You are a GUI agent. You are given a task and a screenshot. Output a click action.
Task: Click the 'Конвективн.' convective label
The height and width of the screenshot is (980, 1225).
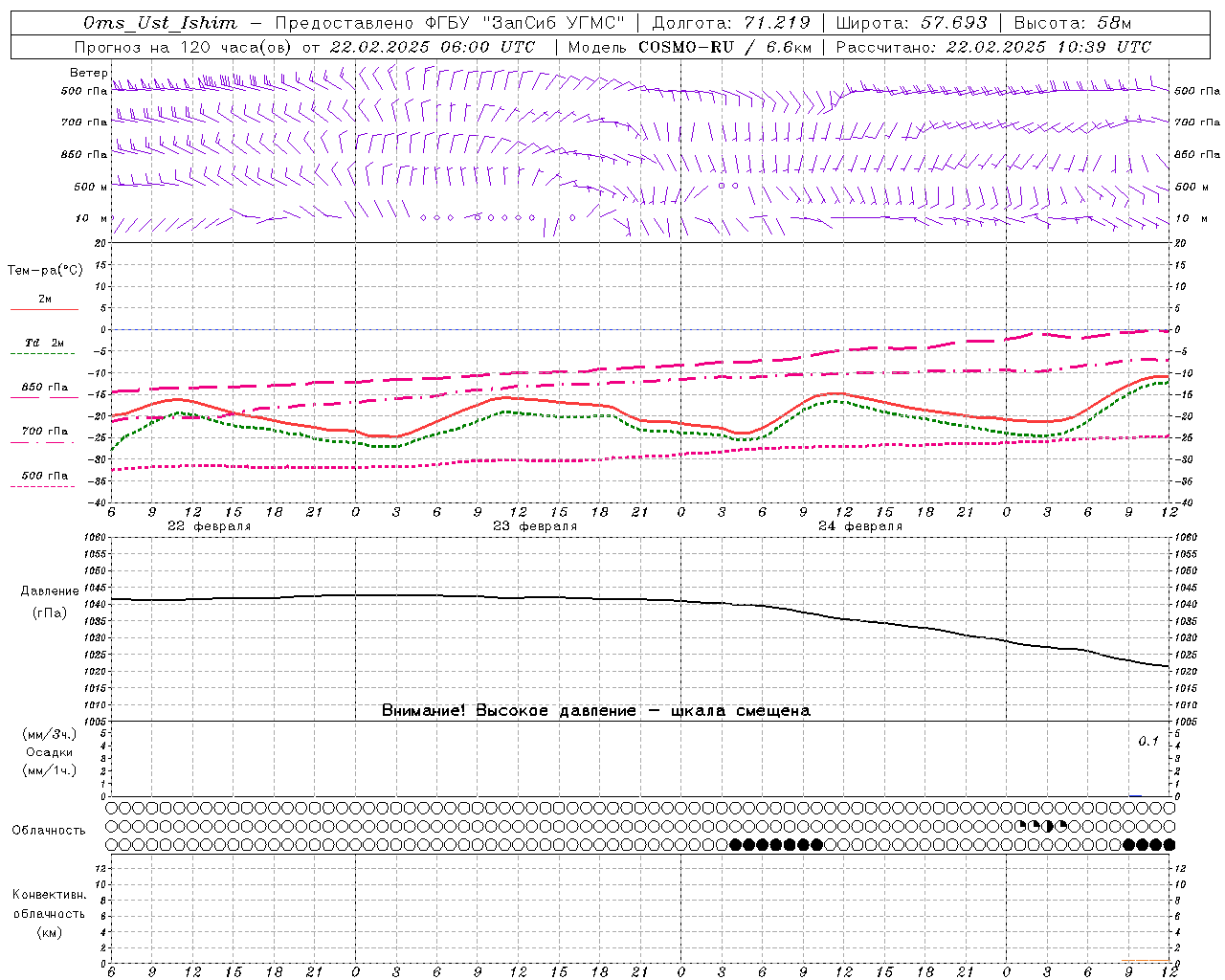point(50,895)
